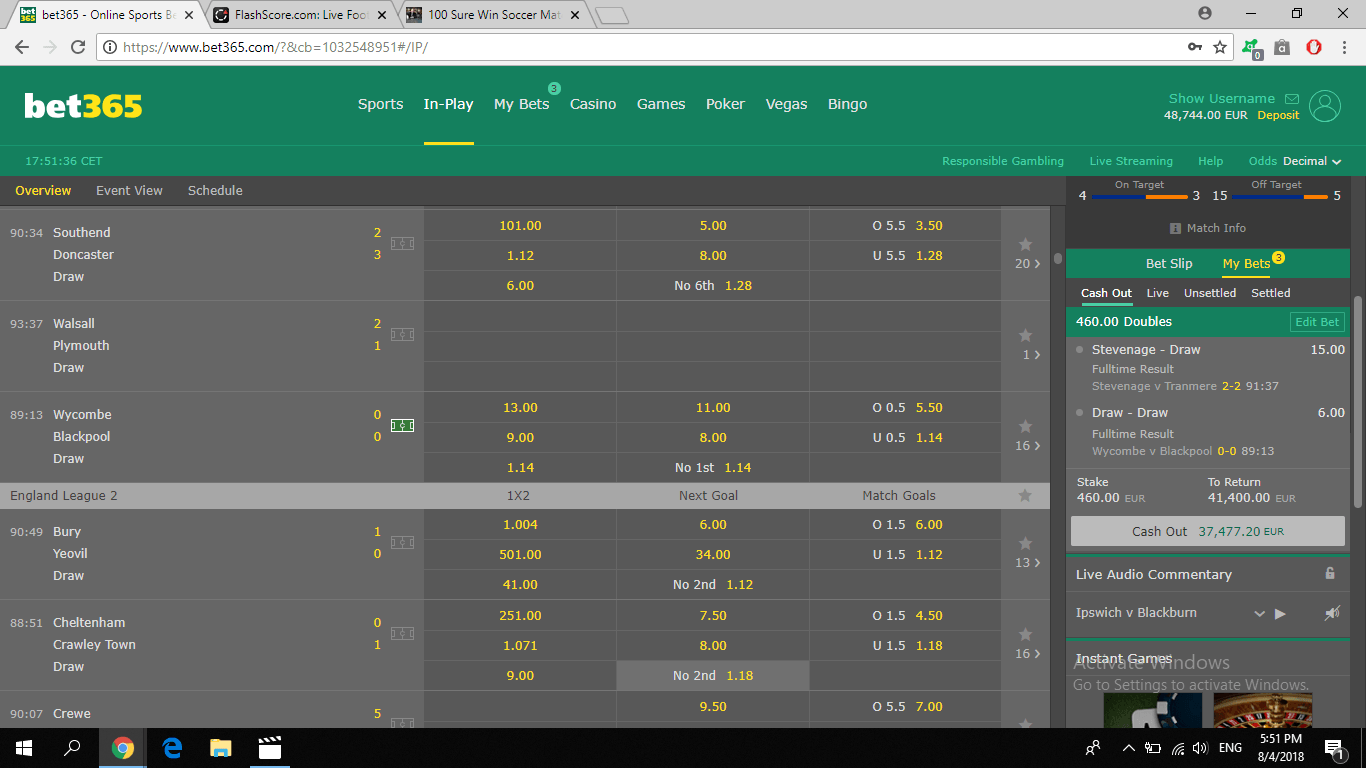Screen dimensions: 1366x768
Task: Click the Show Username link
Action: 1222,98
